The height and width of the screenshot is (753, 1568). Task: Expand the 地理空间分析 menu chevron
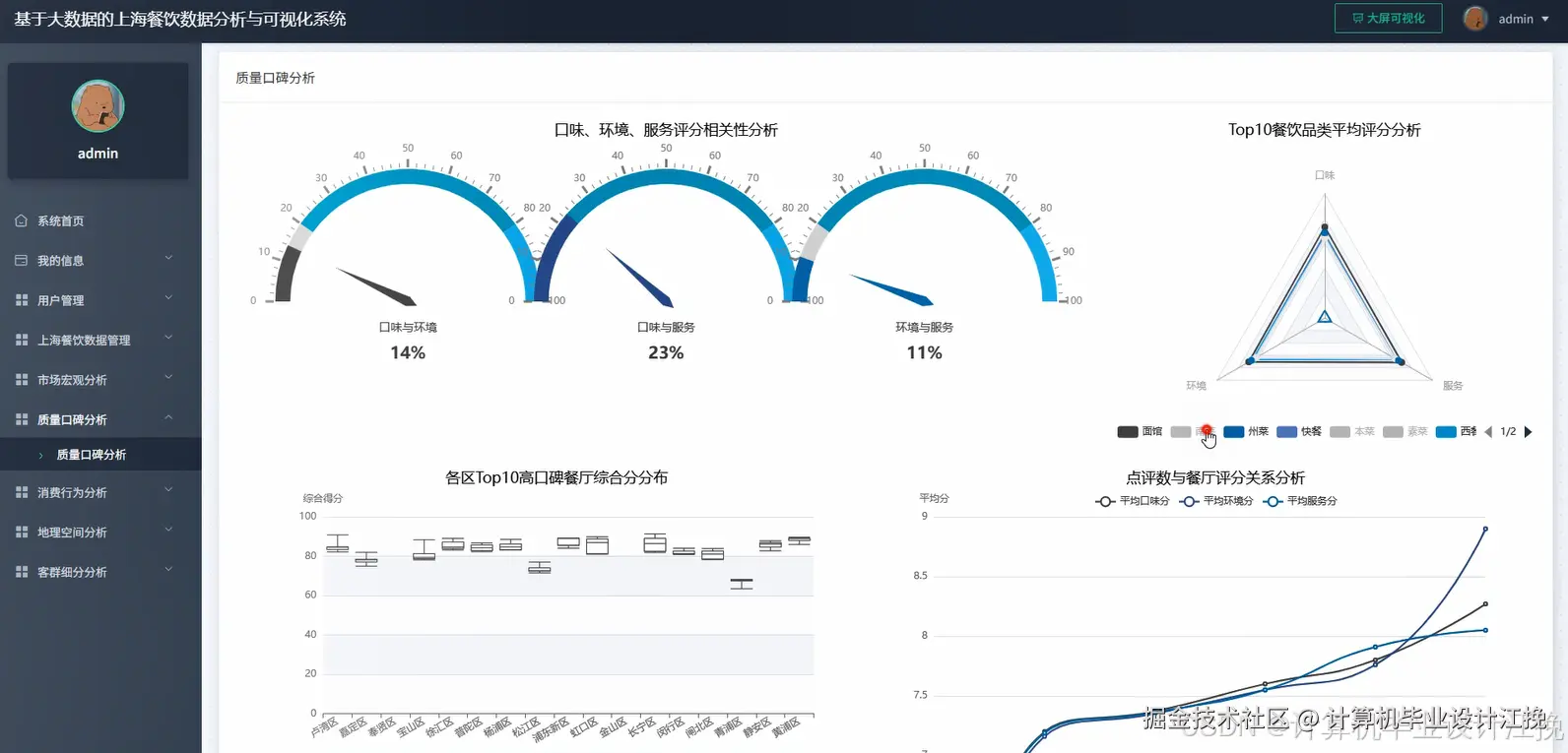[168, 530]
